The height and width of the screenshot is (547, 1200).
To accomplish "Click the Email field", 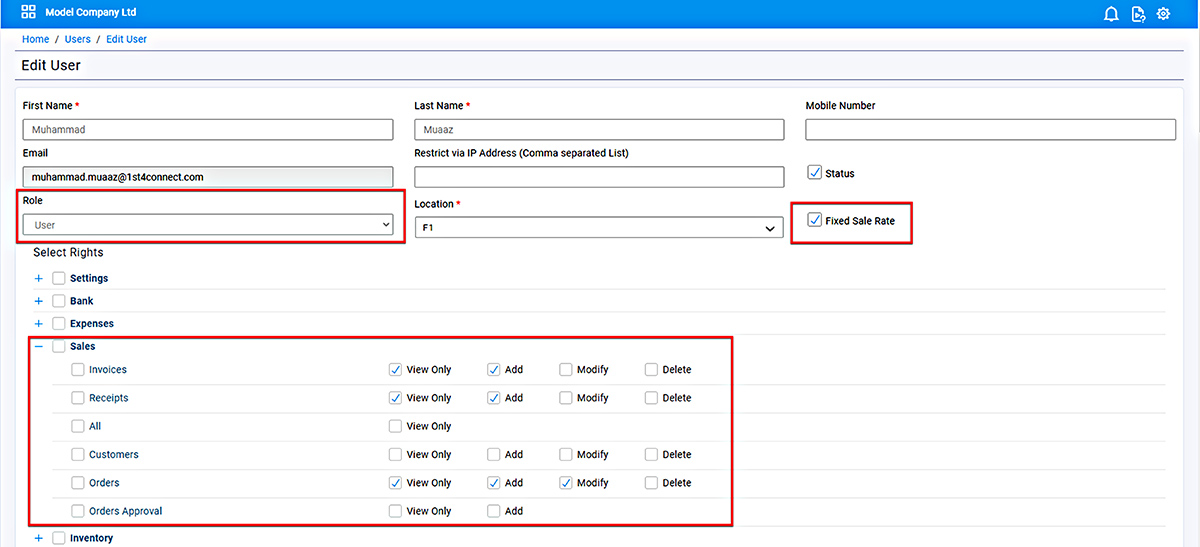I will coord(208,177).
